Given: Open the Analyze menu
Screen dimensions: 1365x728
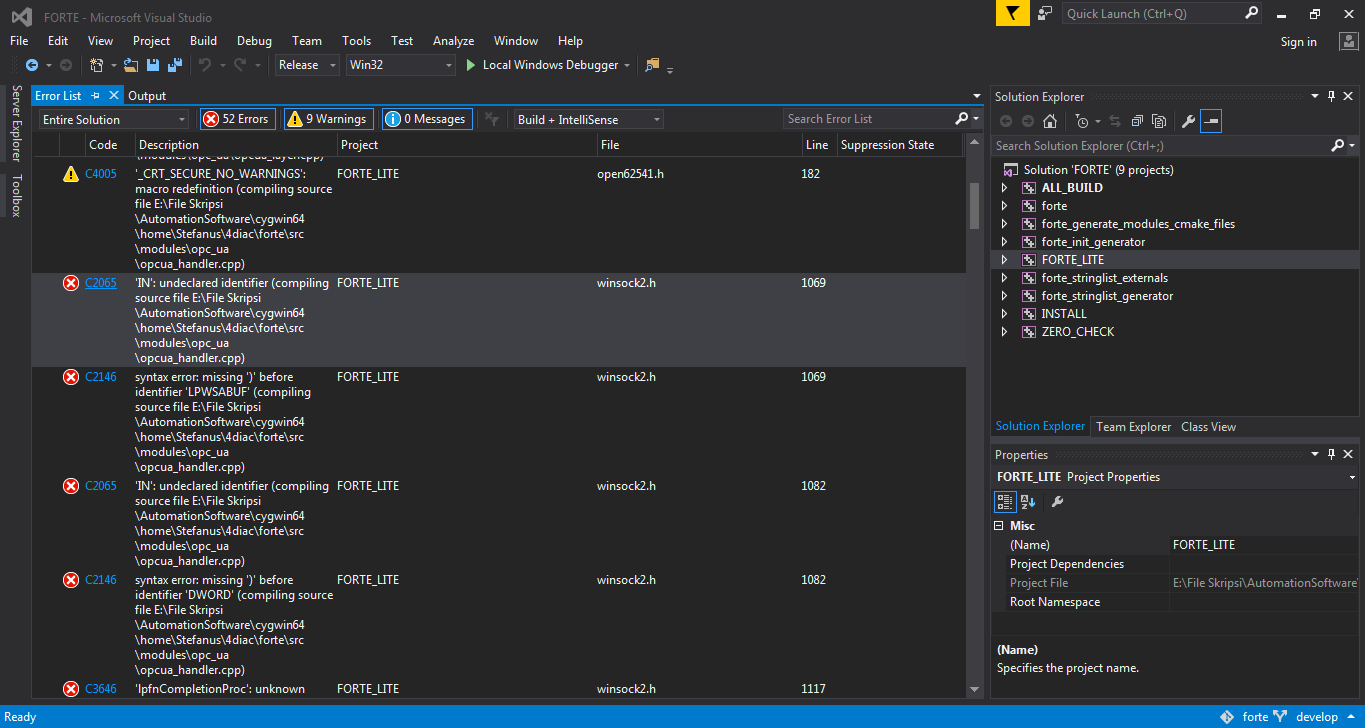Looking at the screenshot, I should [x=453, y=41].
